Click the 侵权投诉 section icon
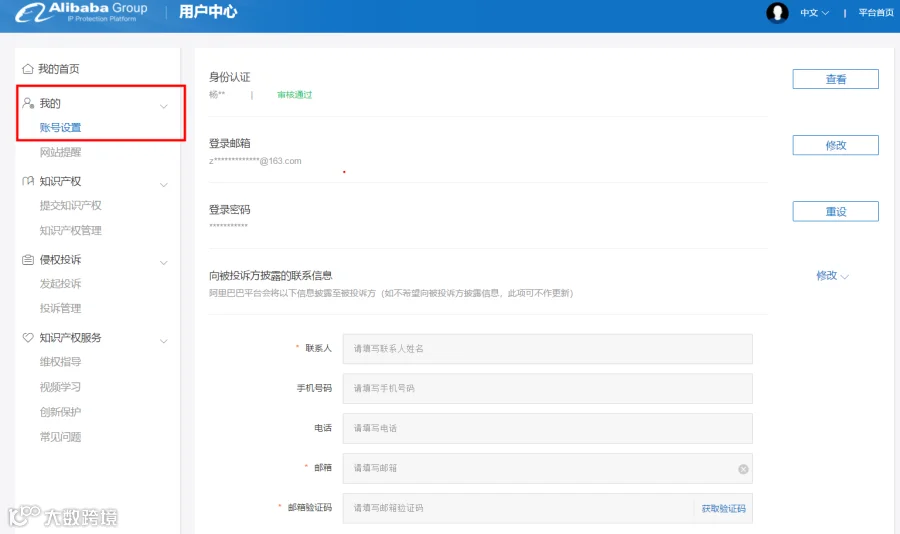 28,260
